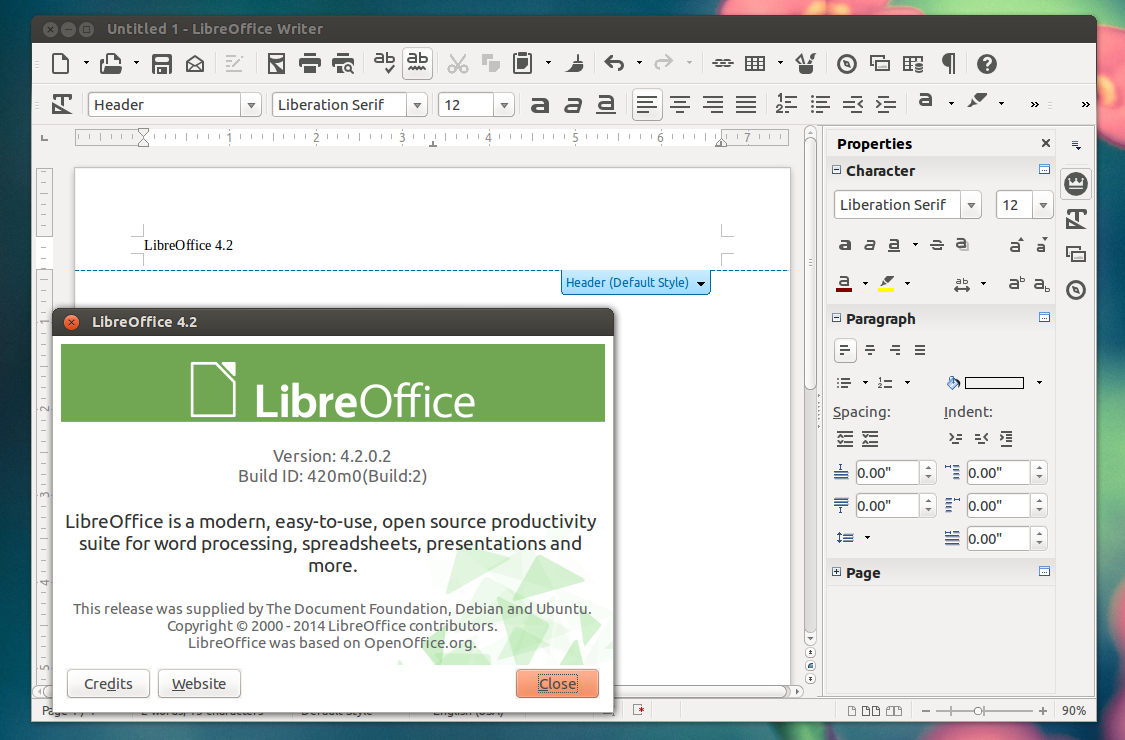Toggle bold character formatting
This screenshot has width=1125, height=740.
tap(540, 104)
